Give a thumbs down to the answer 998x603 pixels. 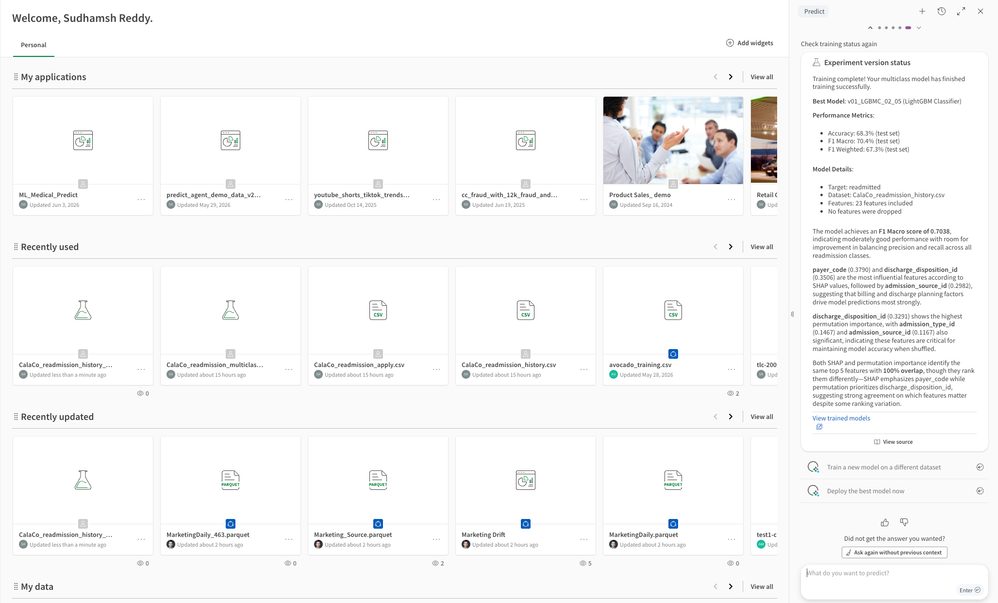(x=904, y=522)
